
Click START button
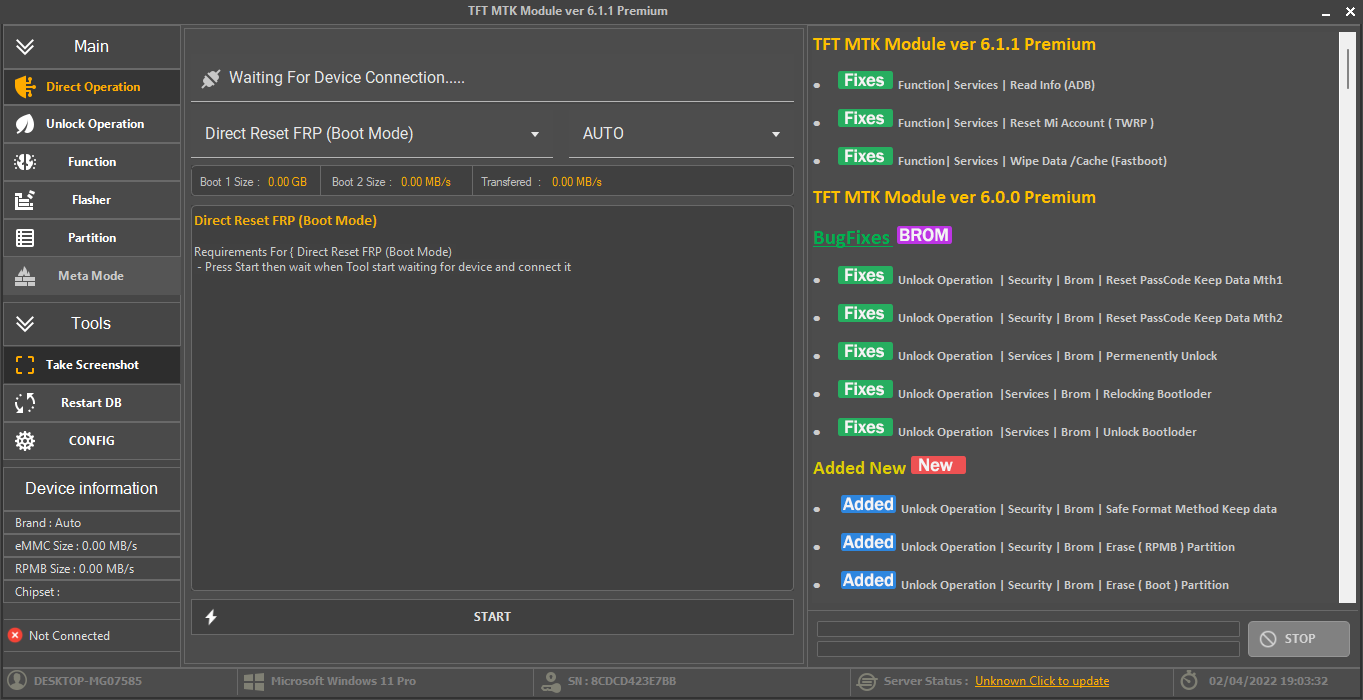[x=492, y=617]
